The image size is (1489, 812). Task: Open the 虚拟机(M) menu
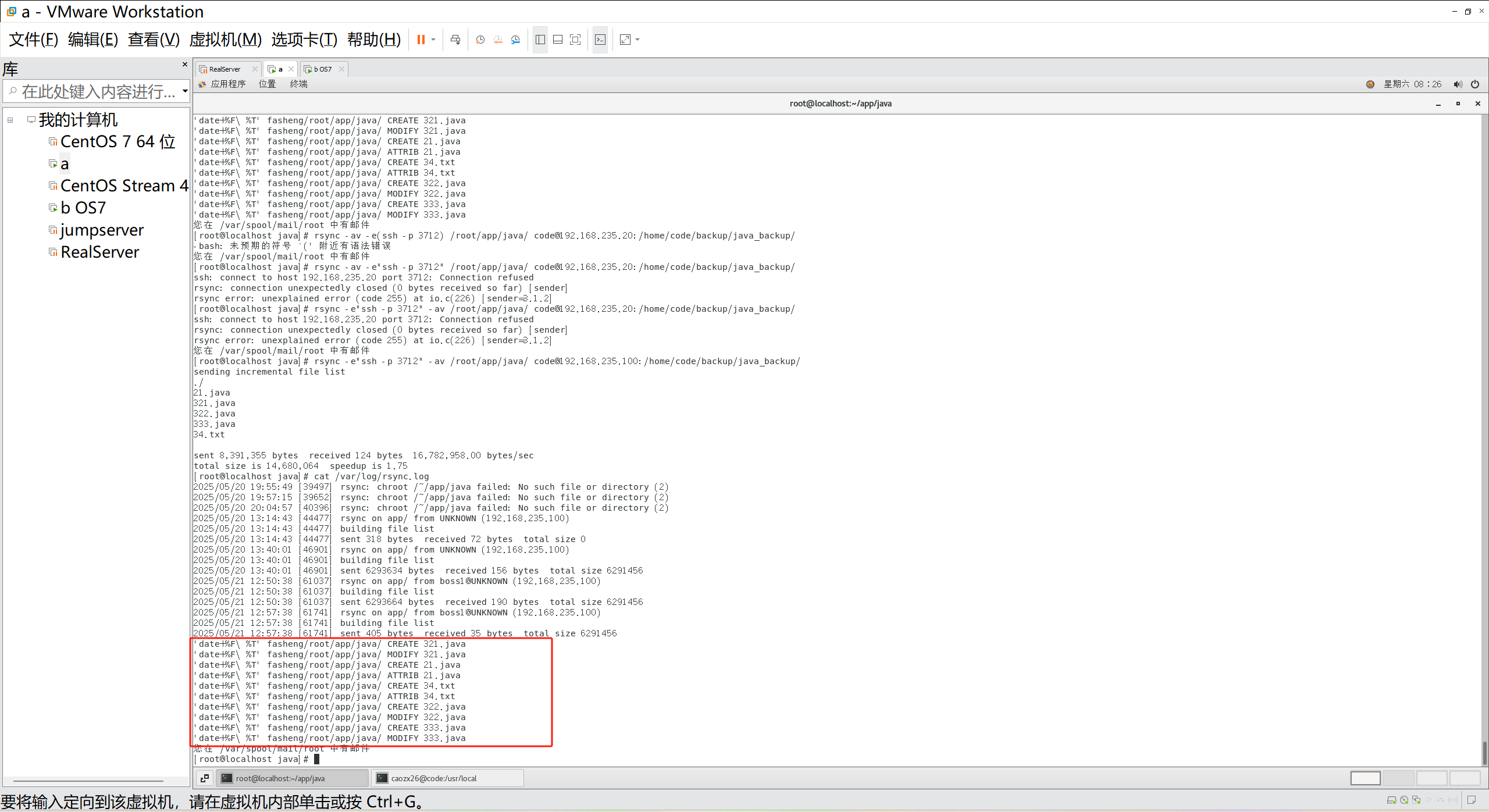(x=225, y=40)
